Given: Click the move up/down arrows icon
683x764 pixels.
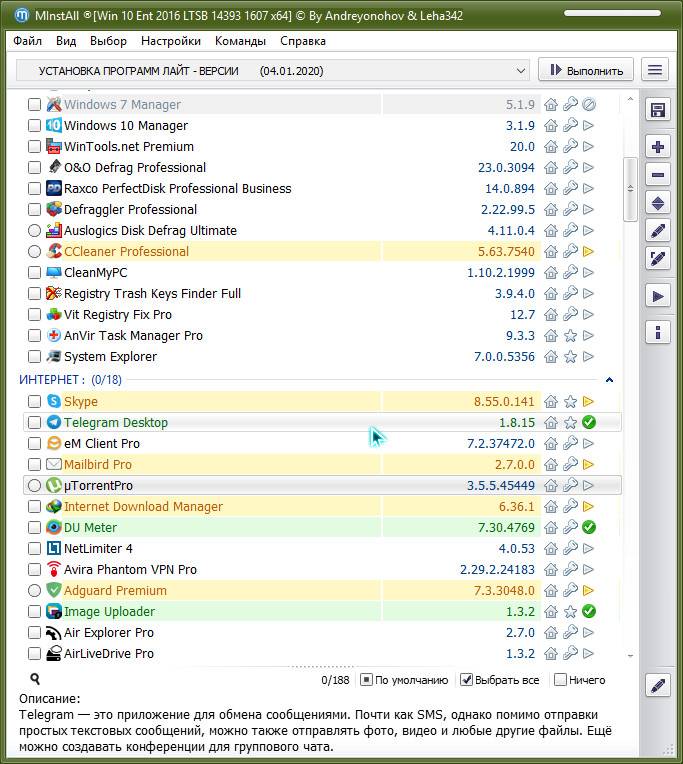Looking at the screenshot, I should click(x=658, y=203).
